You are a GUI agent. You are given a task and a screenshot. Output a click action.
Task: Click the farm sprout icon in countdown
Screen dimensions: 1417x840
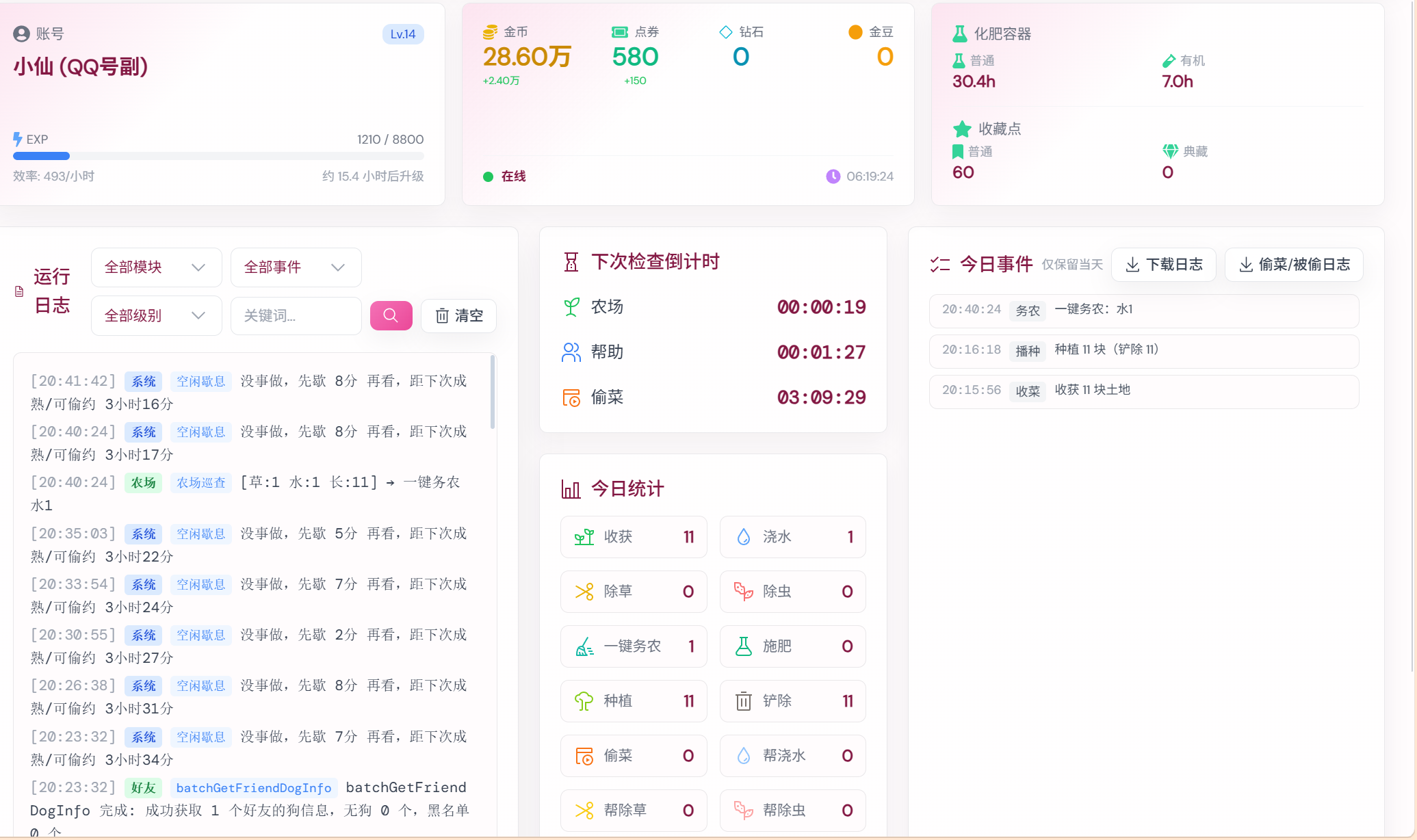571,307
